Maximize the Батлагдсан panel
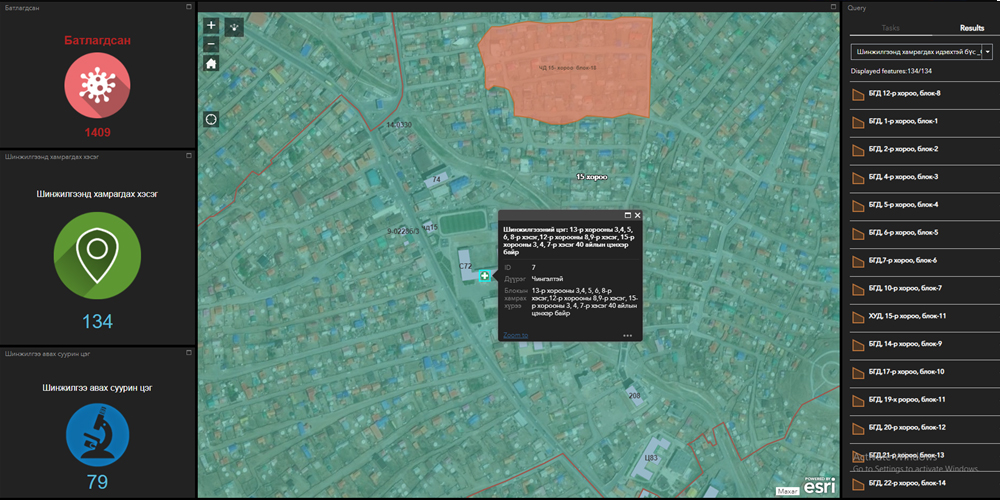Screen dimensions: 1000x500 point(188,7)
